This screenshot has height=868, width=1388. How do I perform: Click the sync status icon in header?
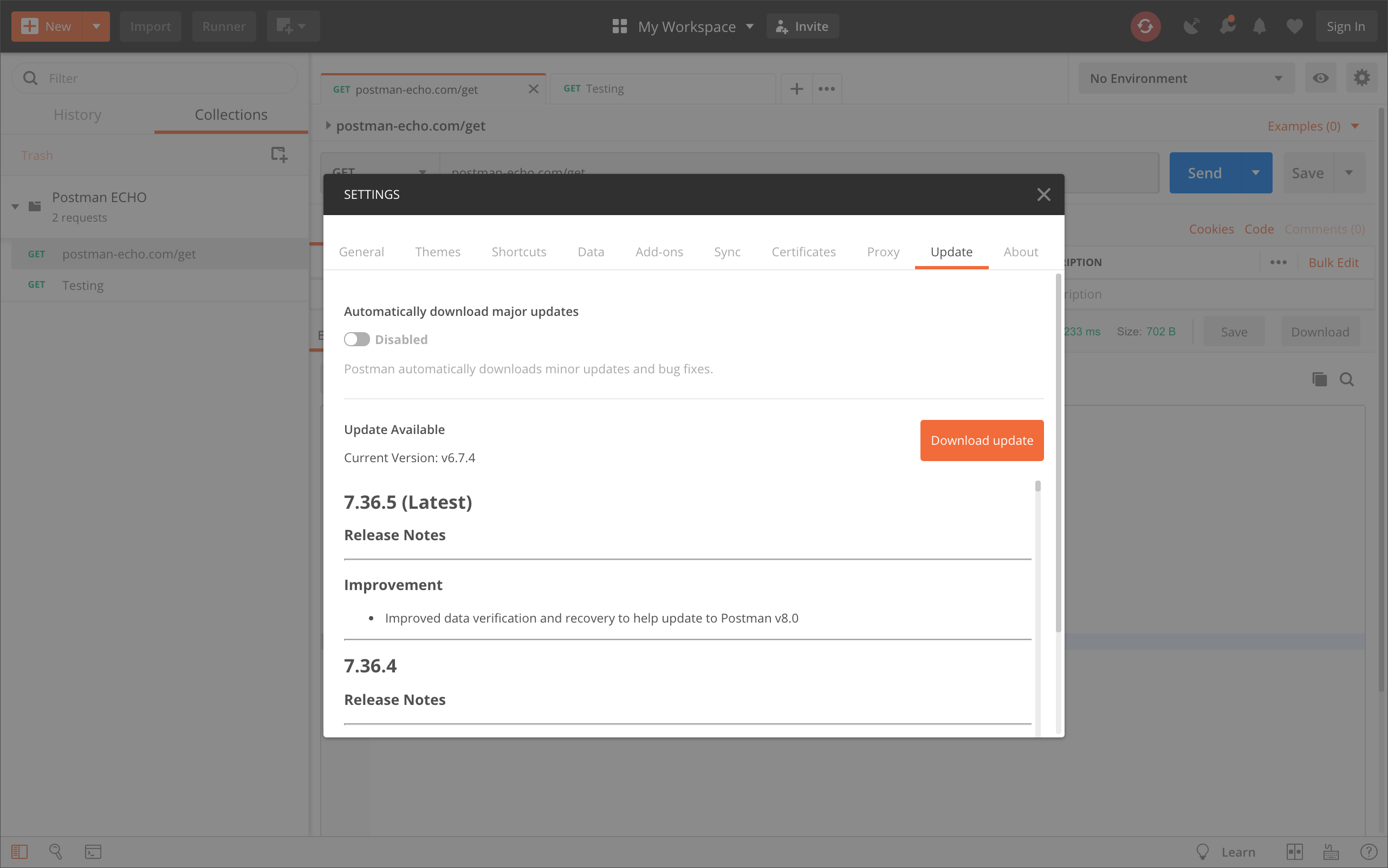tap(1145, 27)
